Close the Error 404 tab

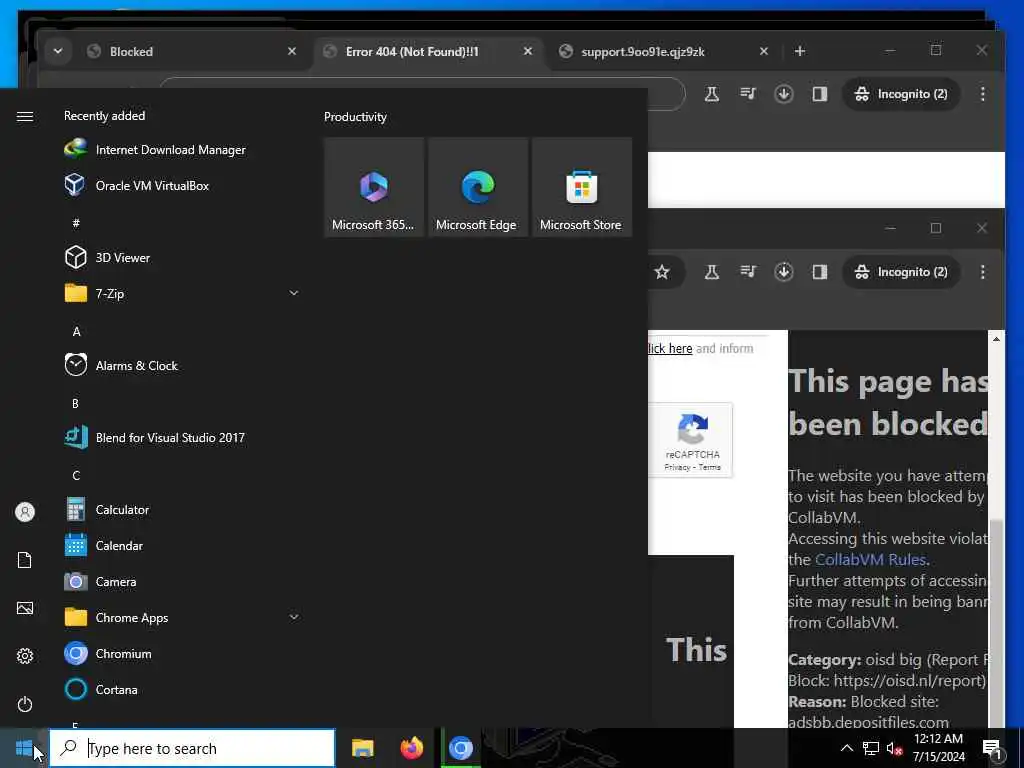528,51
